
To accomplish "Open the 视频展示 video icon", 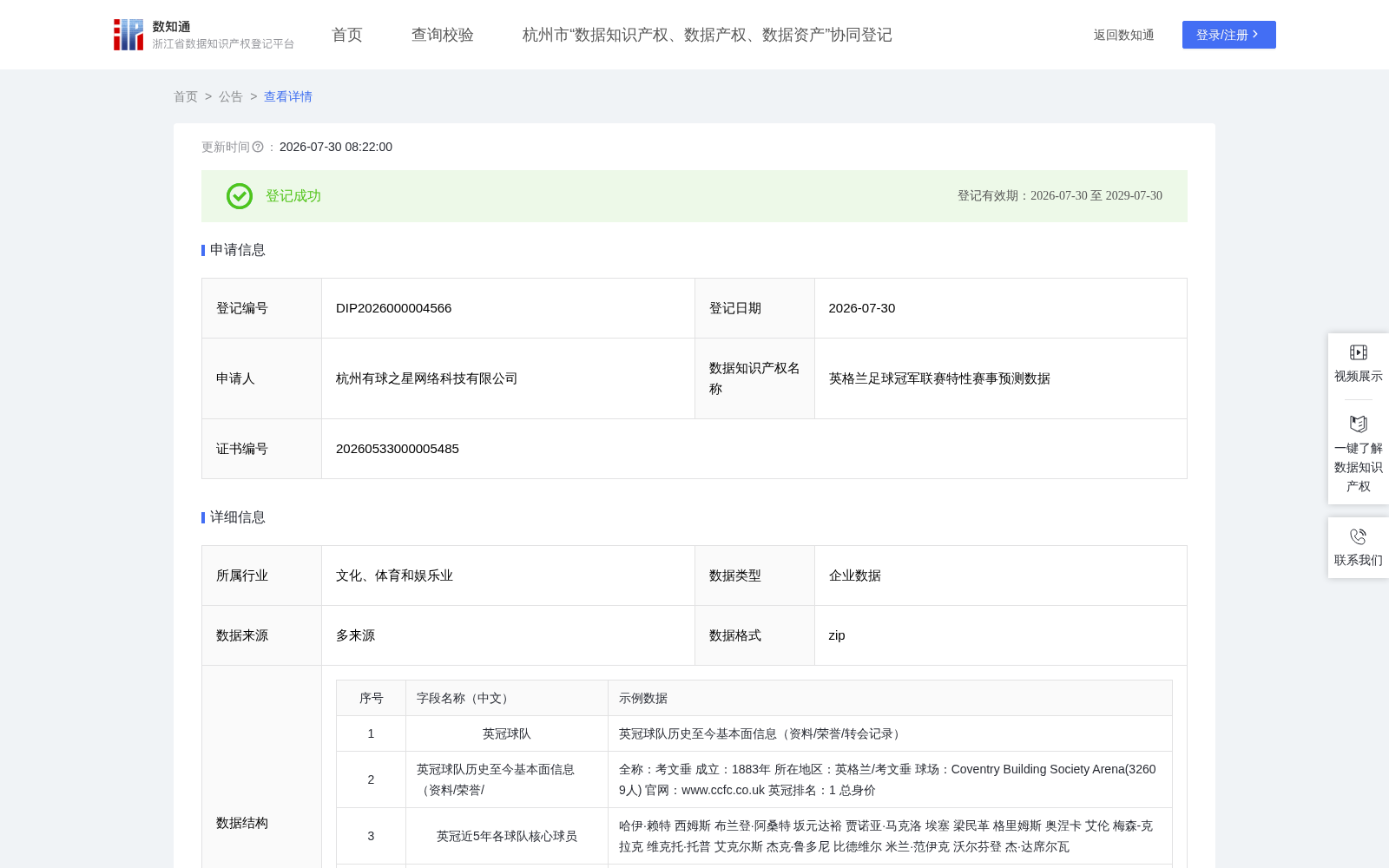I will click(x=1359, y=352).
